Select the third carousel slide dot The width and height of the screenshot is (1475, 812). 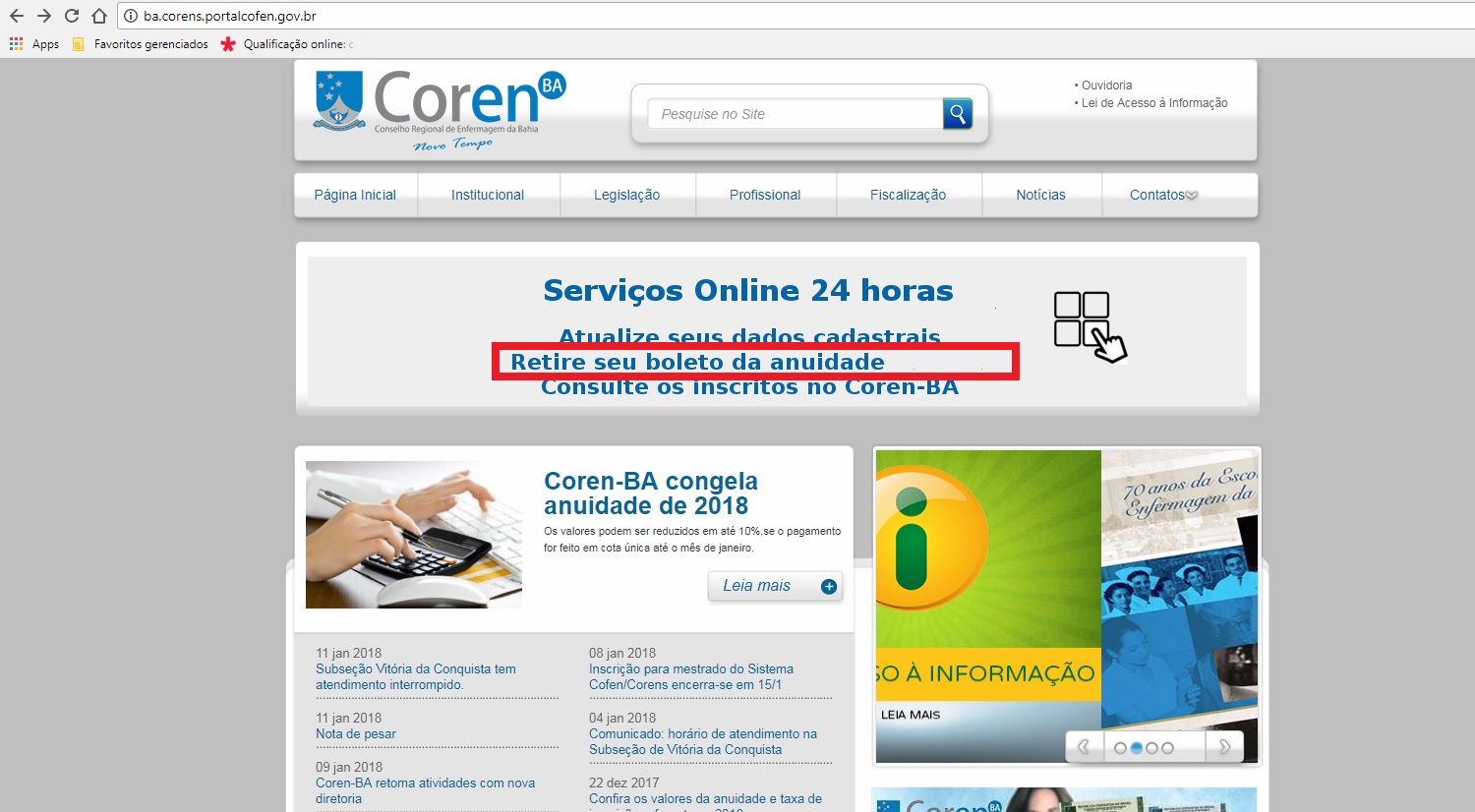(1151, 748)
